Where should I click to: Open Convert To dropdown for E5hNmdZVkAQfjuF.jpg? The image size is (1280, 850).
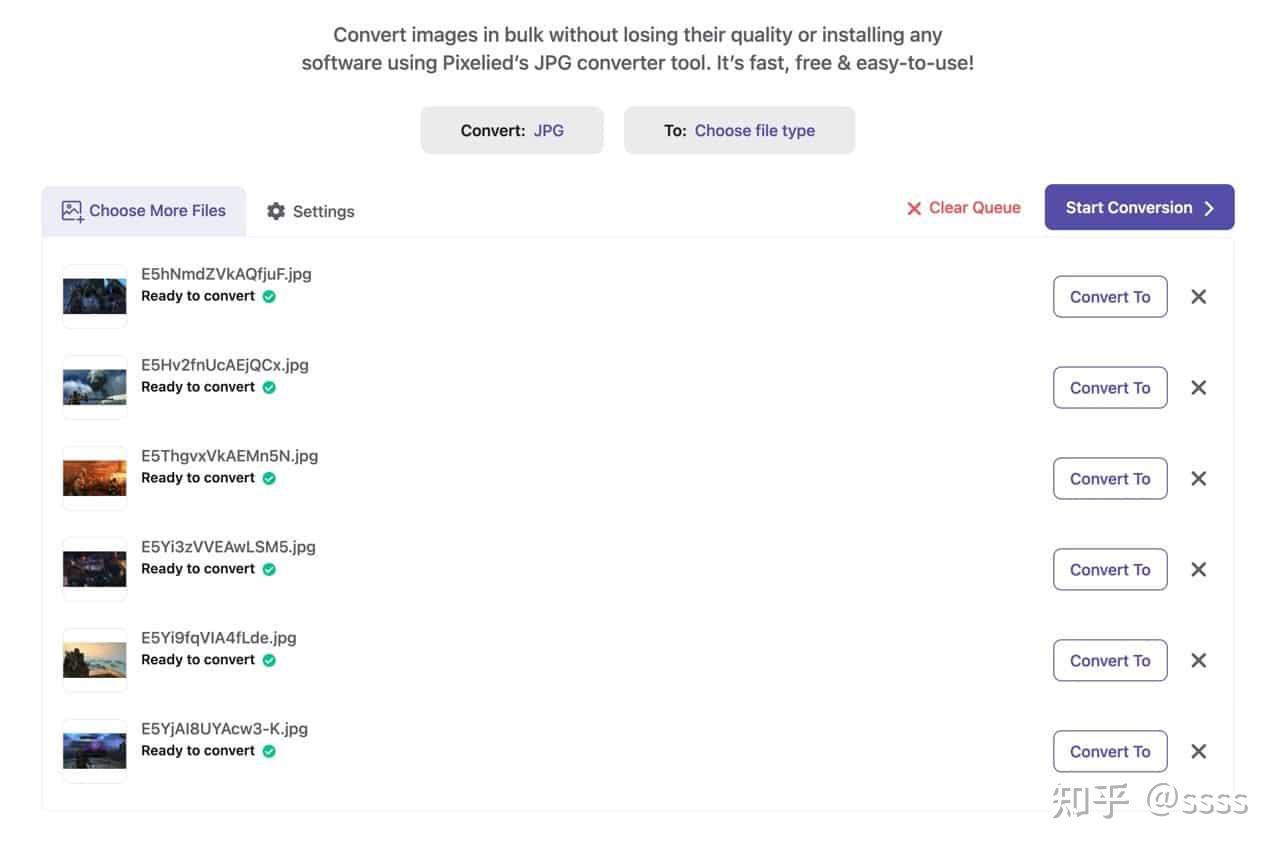[1110, 297]
